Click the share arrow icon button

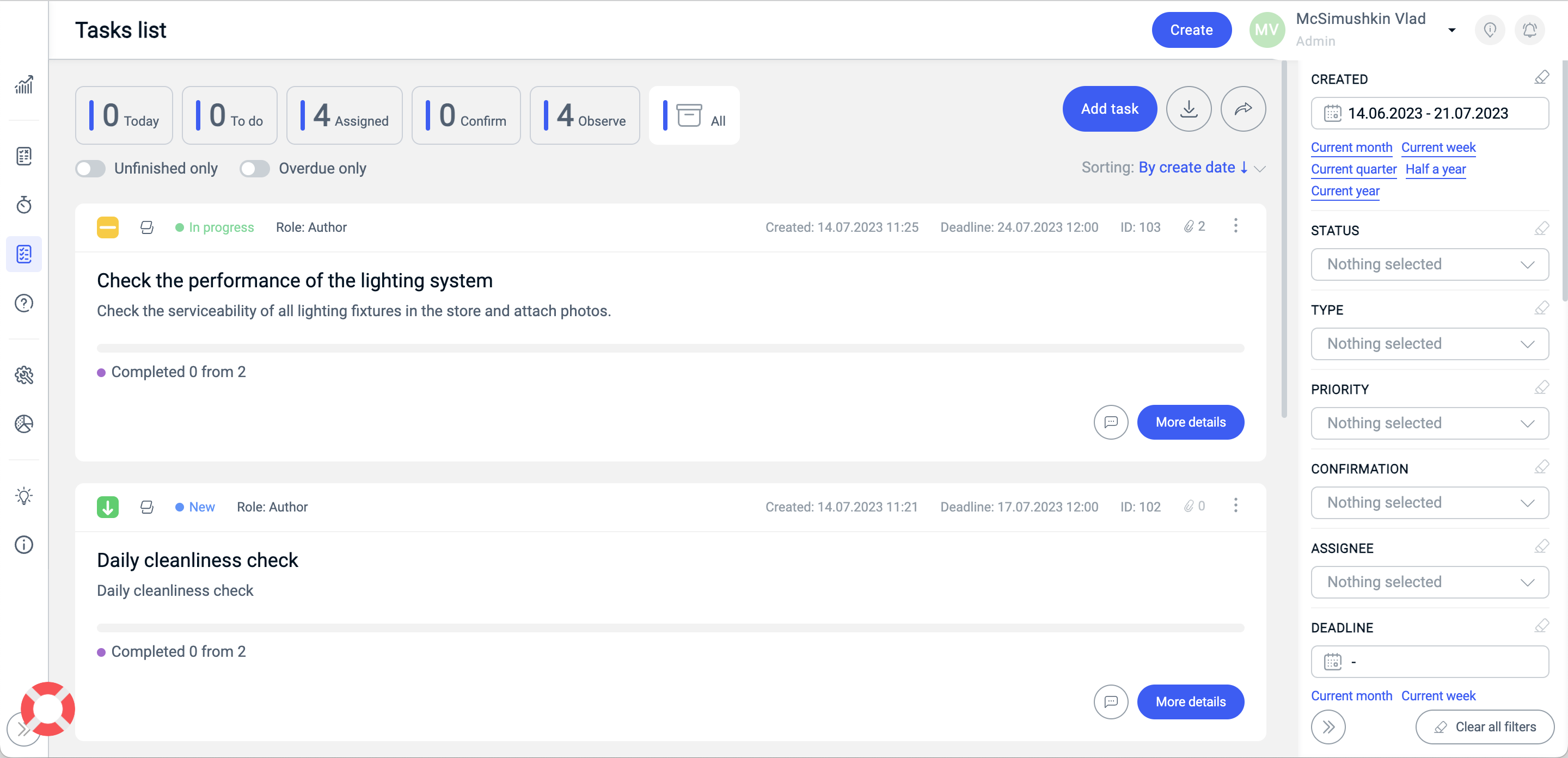(1243, 109)
